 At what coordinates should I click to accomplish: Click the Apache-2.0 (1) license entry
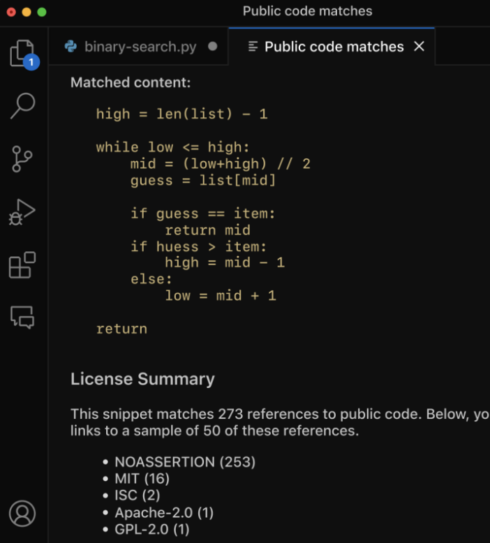tap(164, 513)
